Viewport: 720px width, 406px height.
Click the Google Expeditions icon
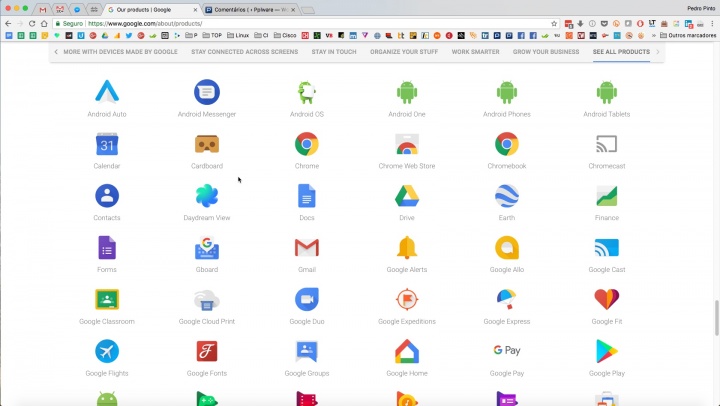(x=406, y=300)
